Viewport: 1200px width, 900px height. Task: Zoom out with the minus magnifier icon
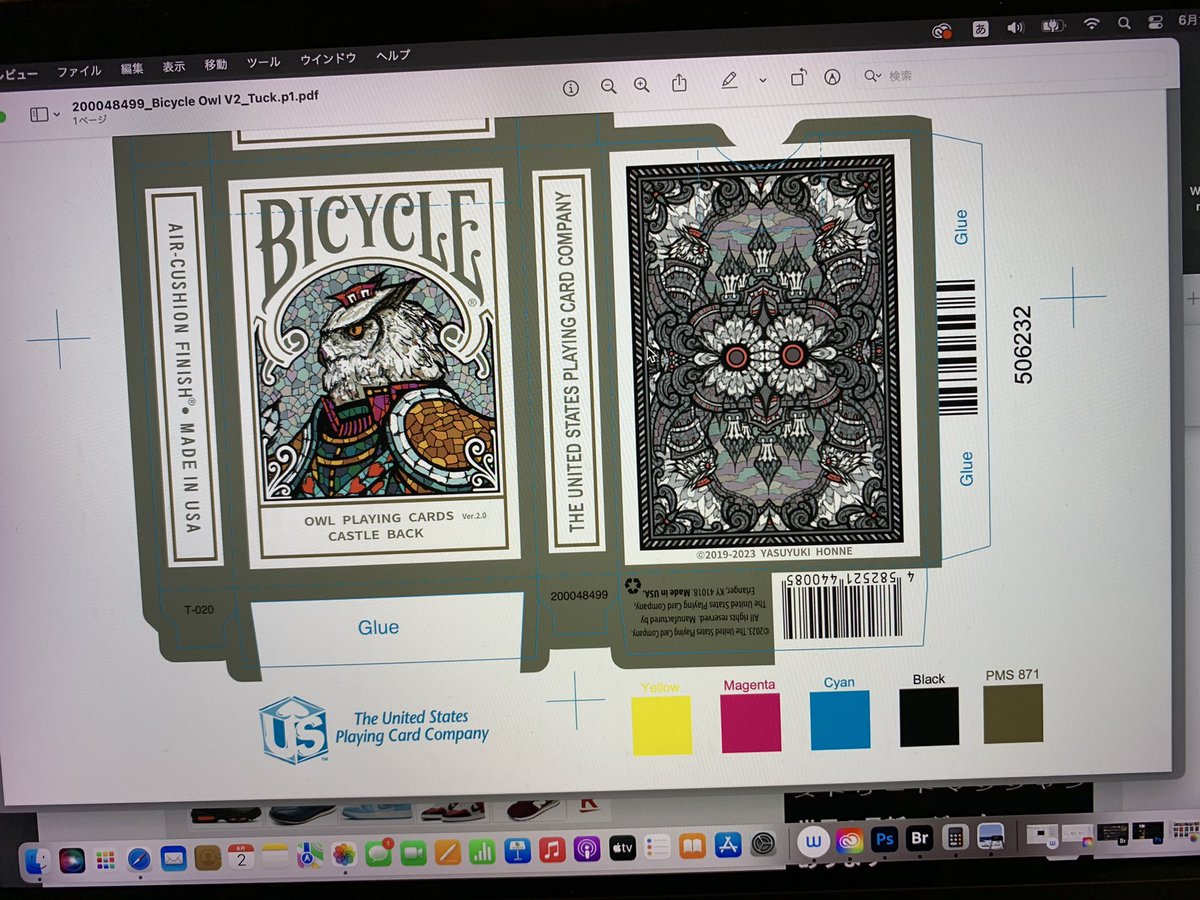[608, 86]
